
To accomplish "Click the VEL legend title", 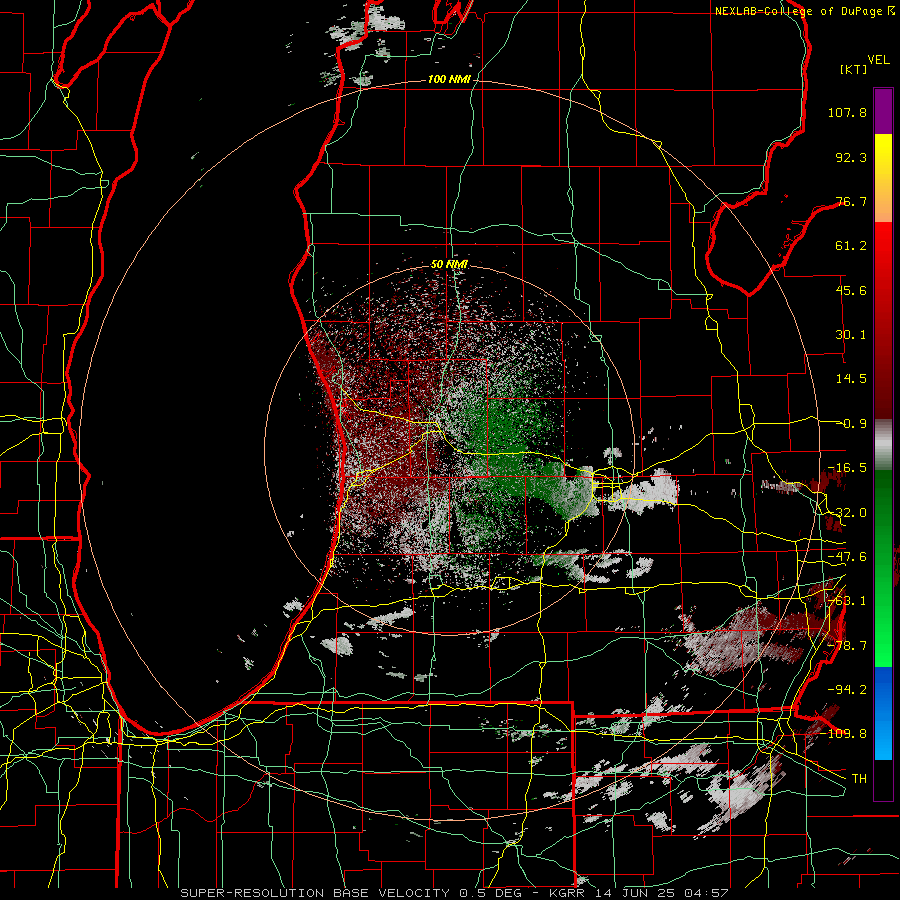I will (878, 60).
